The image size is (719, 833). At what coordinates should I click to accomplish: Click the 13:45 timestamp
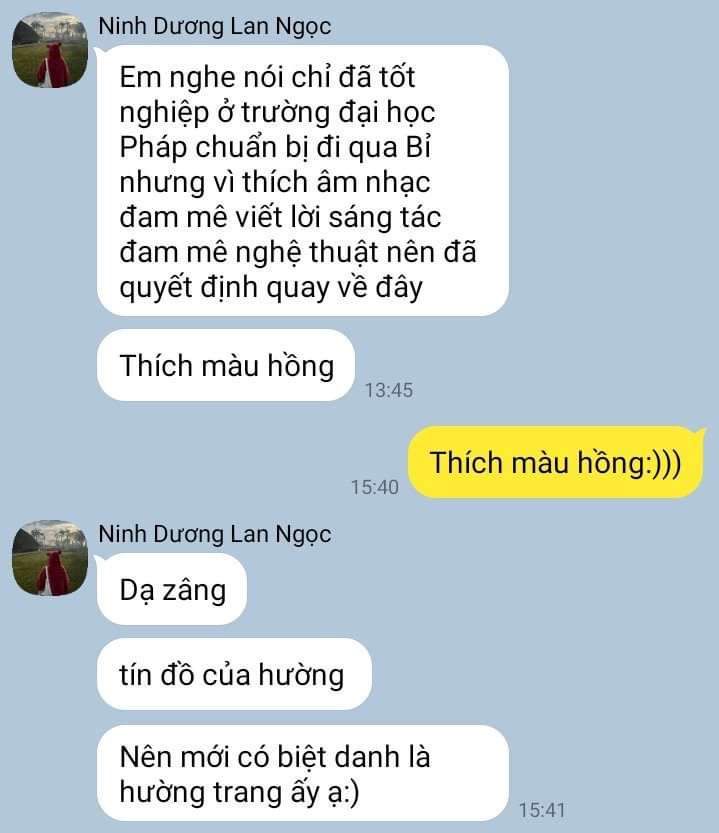click(x=388, y=390)
